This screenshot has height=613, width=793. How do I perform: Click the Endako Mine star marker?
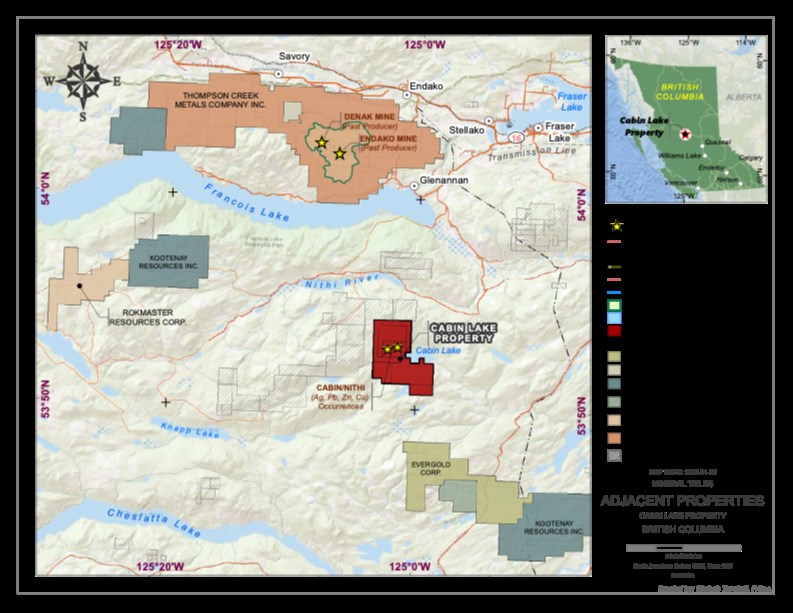coord(340,154)
